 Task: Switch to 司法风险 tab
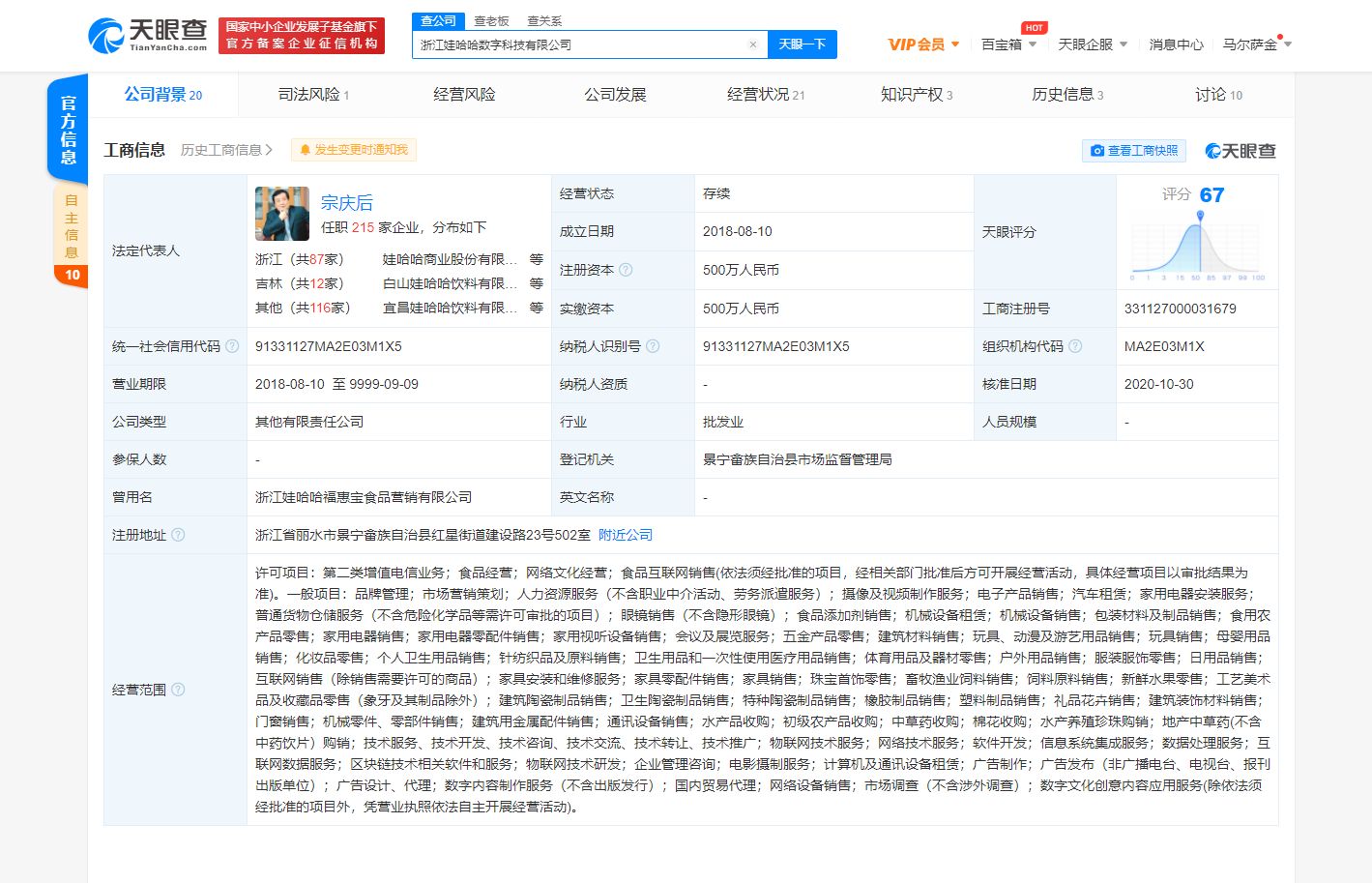click(313, 95)
